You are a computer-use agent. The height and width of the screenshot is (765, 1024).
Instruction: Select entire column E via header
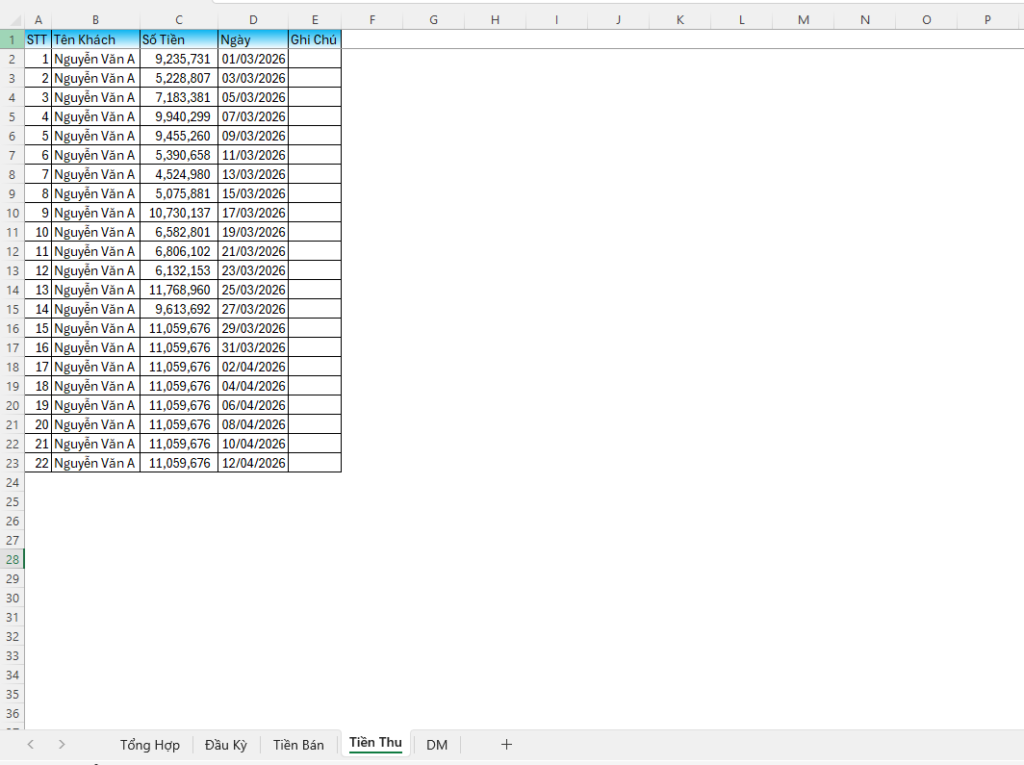[315, 20]
